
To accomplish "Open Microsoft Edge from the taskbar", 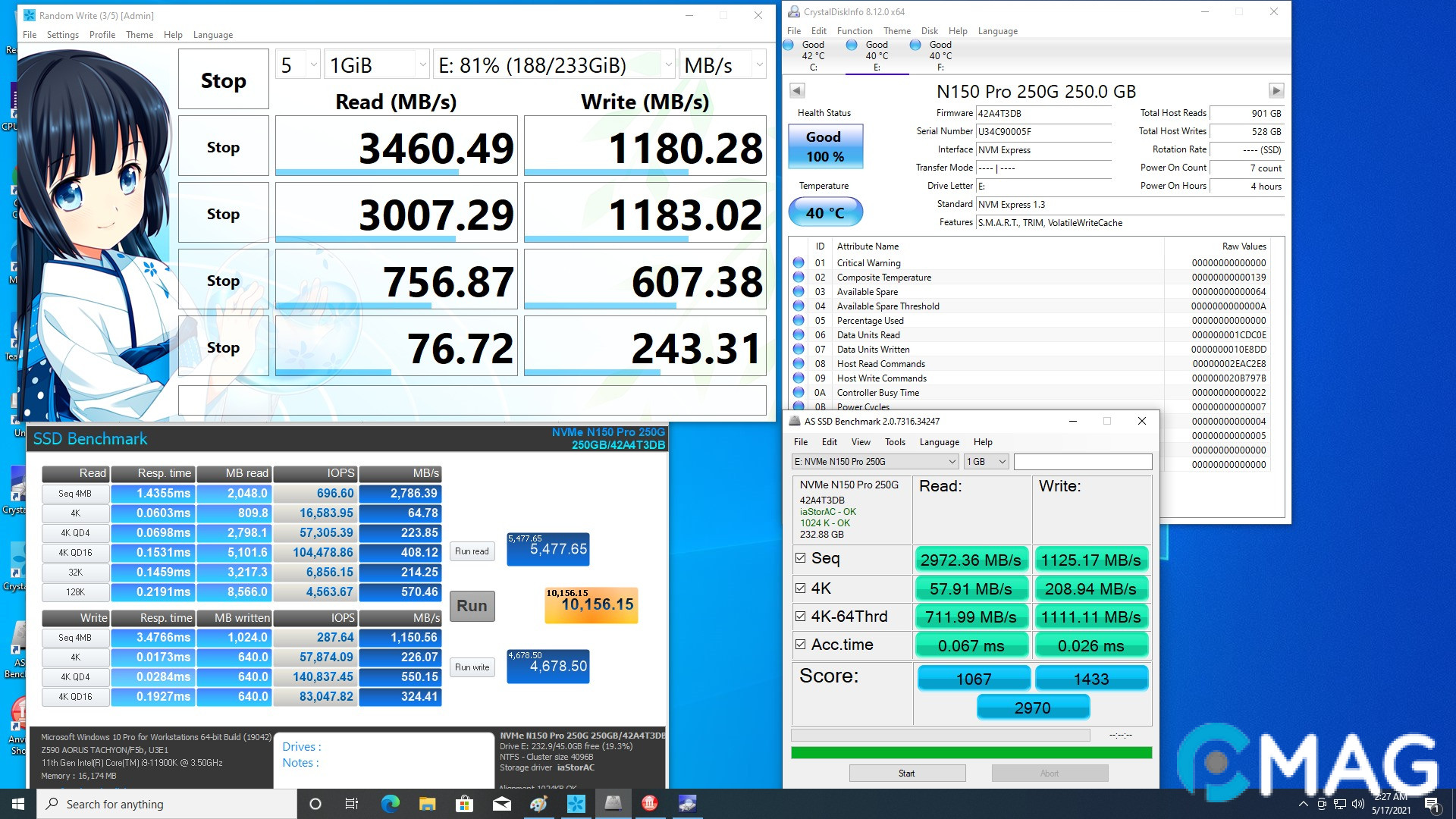I will tap(390, 804).
